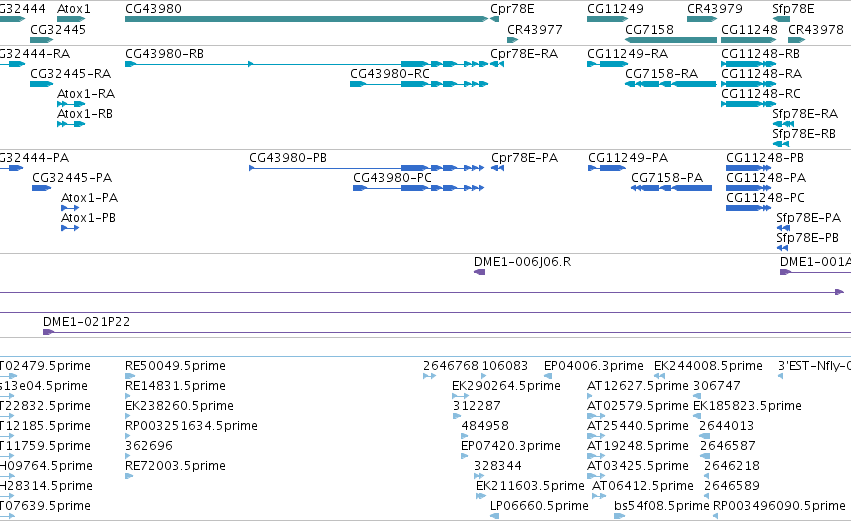Select the EK244008.5prime EST label
The width and height of the screenshot is (851, 521).
pos(708,366)
